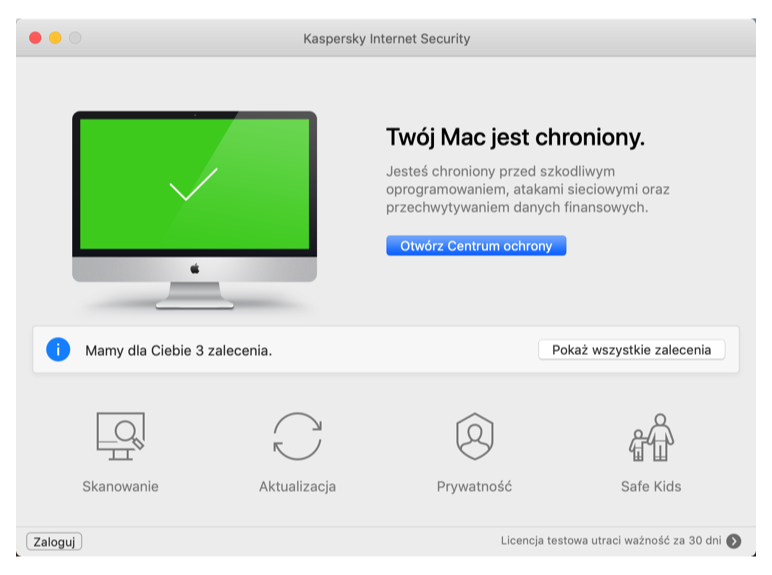Screen dimensions: 772x575
Task: Click the Zaloguj login button
Action: pyautogui.click(x=54, y=542)
